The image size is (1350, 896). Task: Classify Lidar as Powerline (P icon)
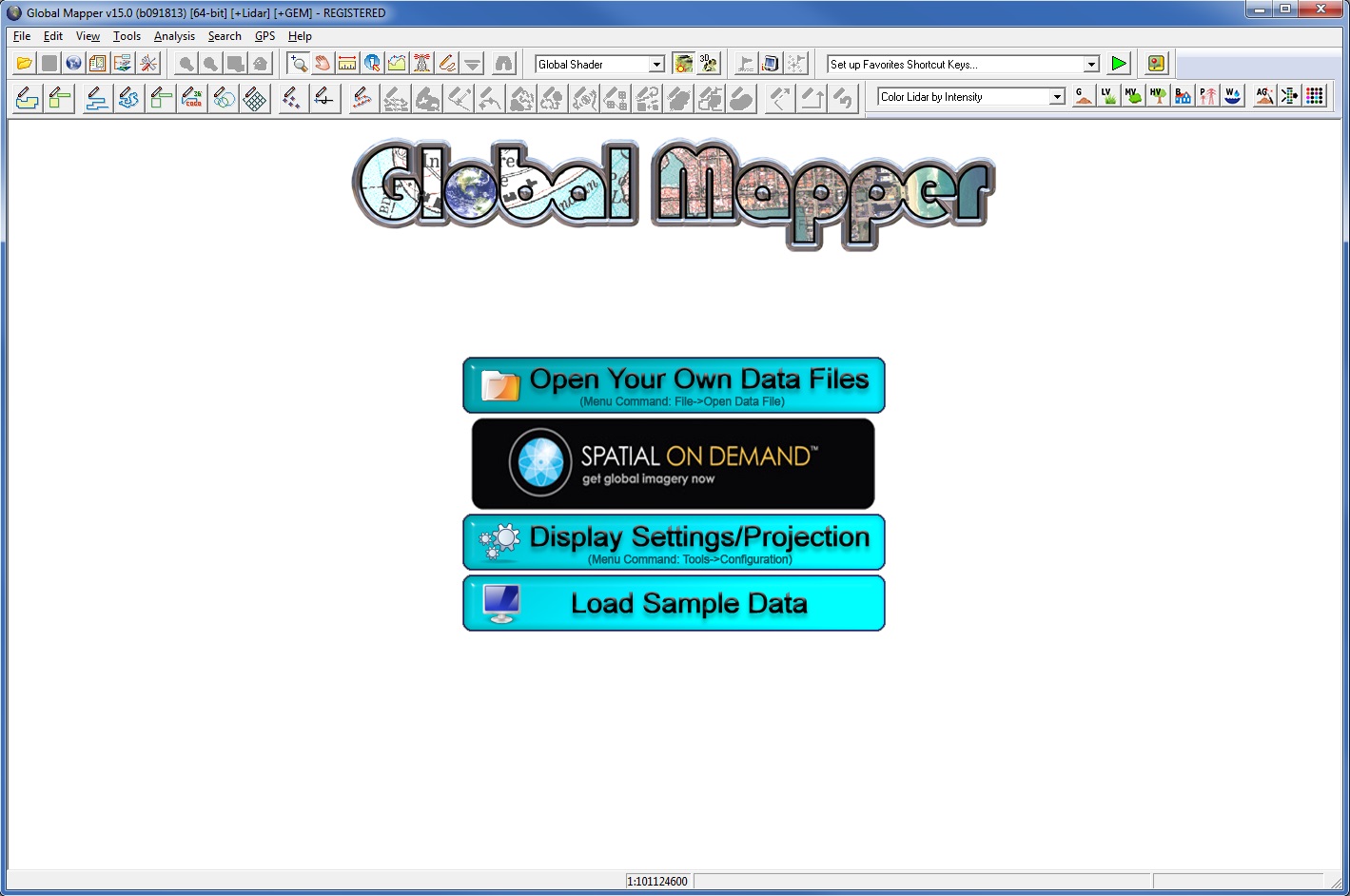1207,96
